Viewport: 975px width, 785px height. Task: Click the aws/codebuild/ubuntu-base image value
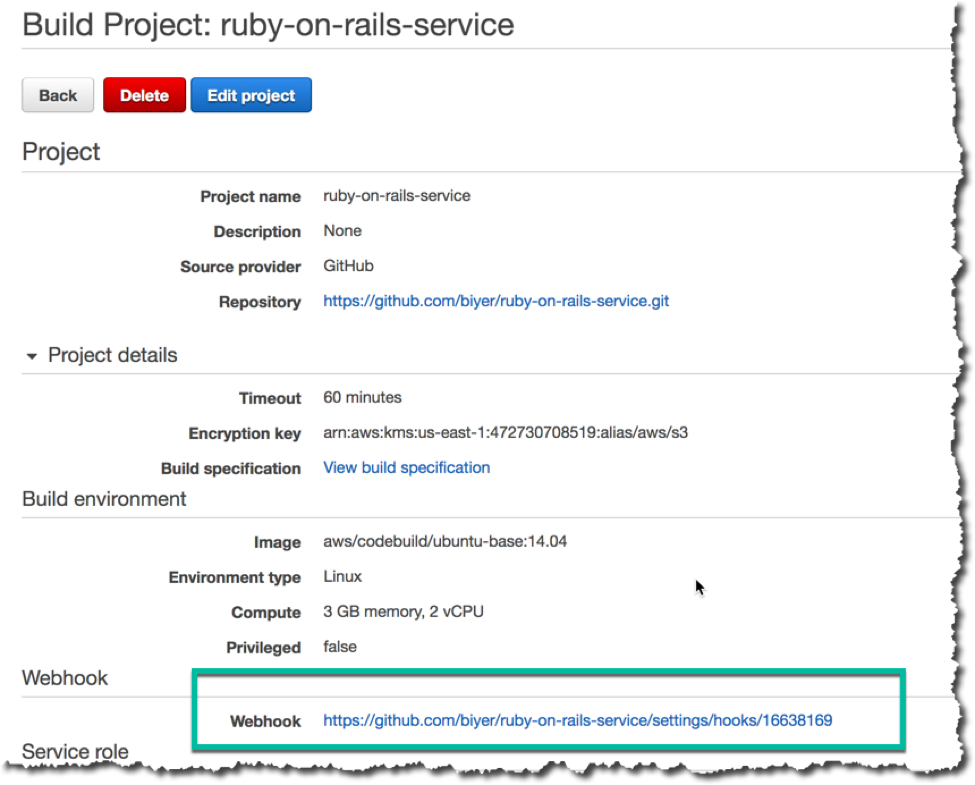[445, 541]
